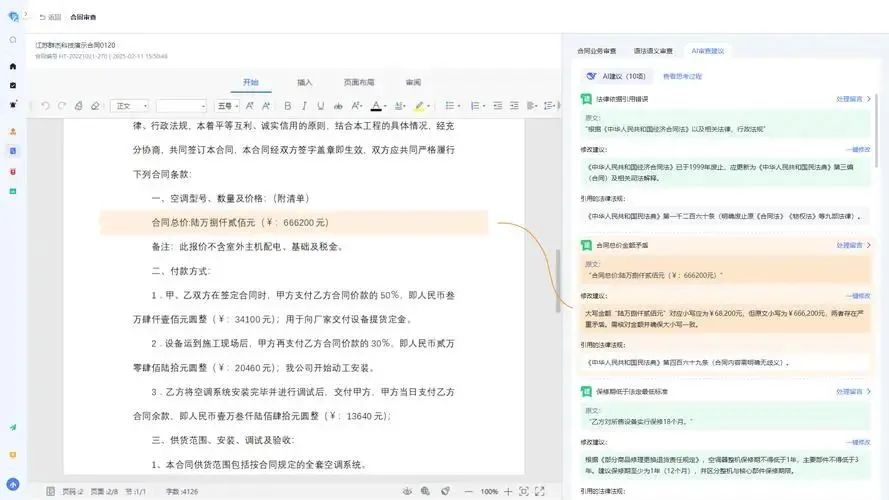Image resolution: width=889 pixels, height=500 pixels.
Task: Click the eye view icon in status bar
Action: click(x=407, y=491)
